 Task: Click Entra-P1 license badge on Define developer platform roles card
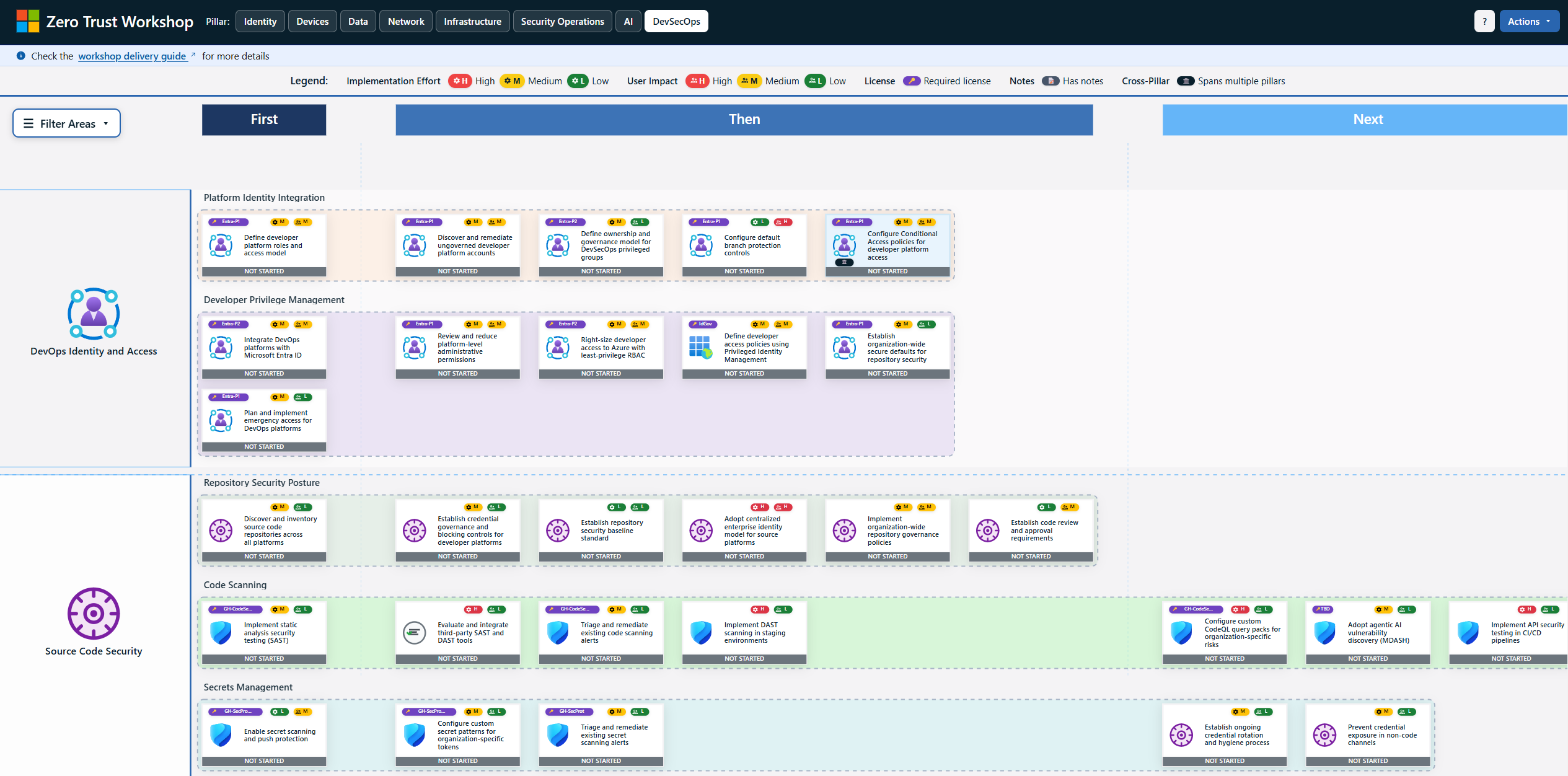pos(229,222)
